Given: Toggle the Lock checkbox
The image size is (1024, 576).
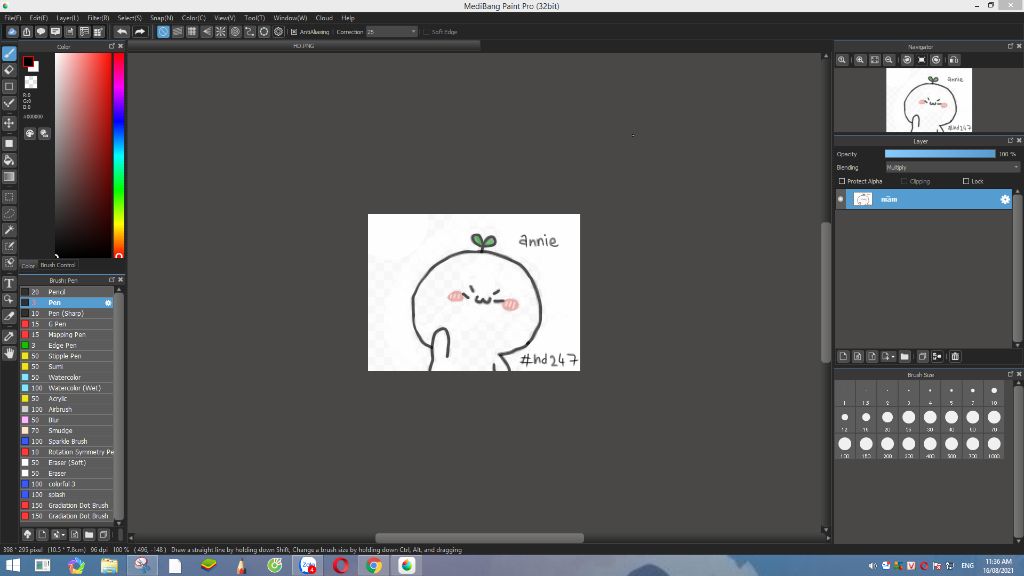Looking at the screenshot, I should click(966, 182).
